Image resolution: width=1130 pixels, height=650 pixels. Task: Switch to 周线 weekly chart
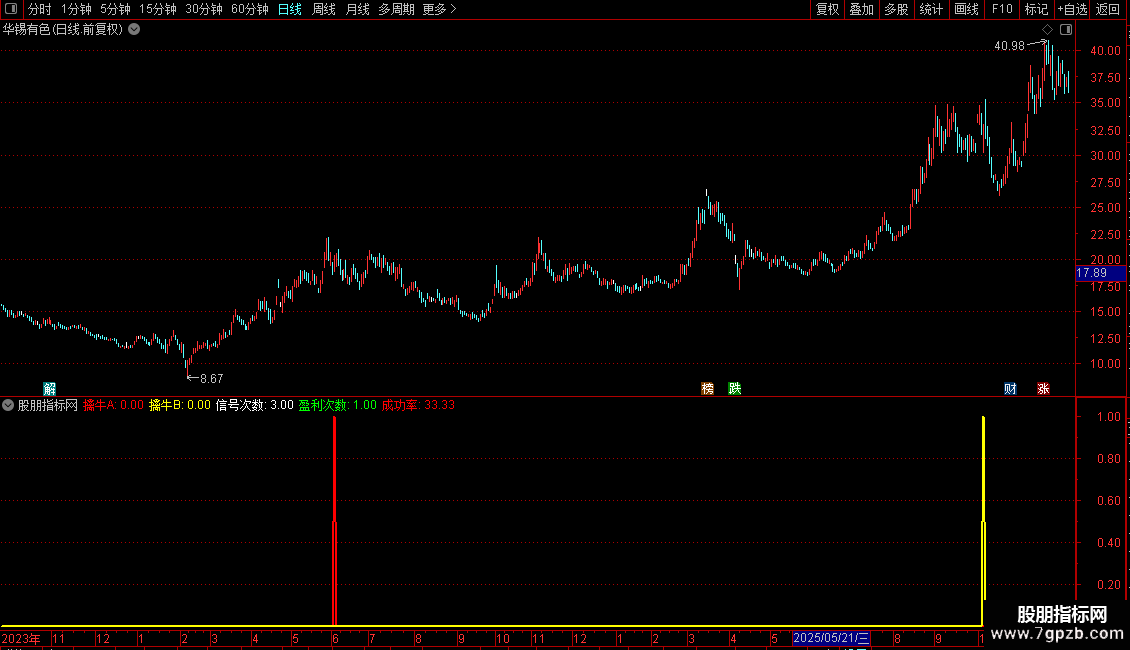324,9
